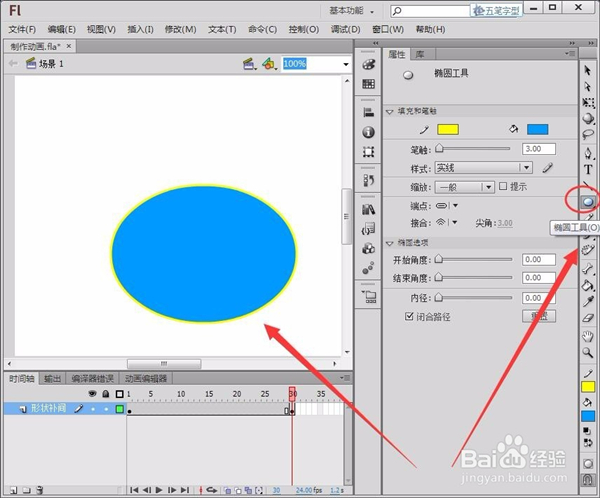Open the Transform panel icon
This screenshot has height=498, width=600.
(x=368, y=152)
